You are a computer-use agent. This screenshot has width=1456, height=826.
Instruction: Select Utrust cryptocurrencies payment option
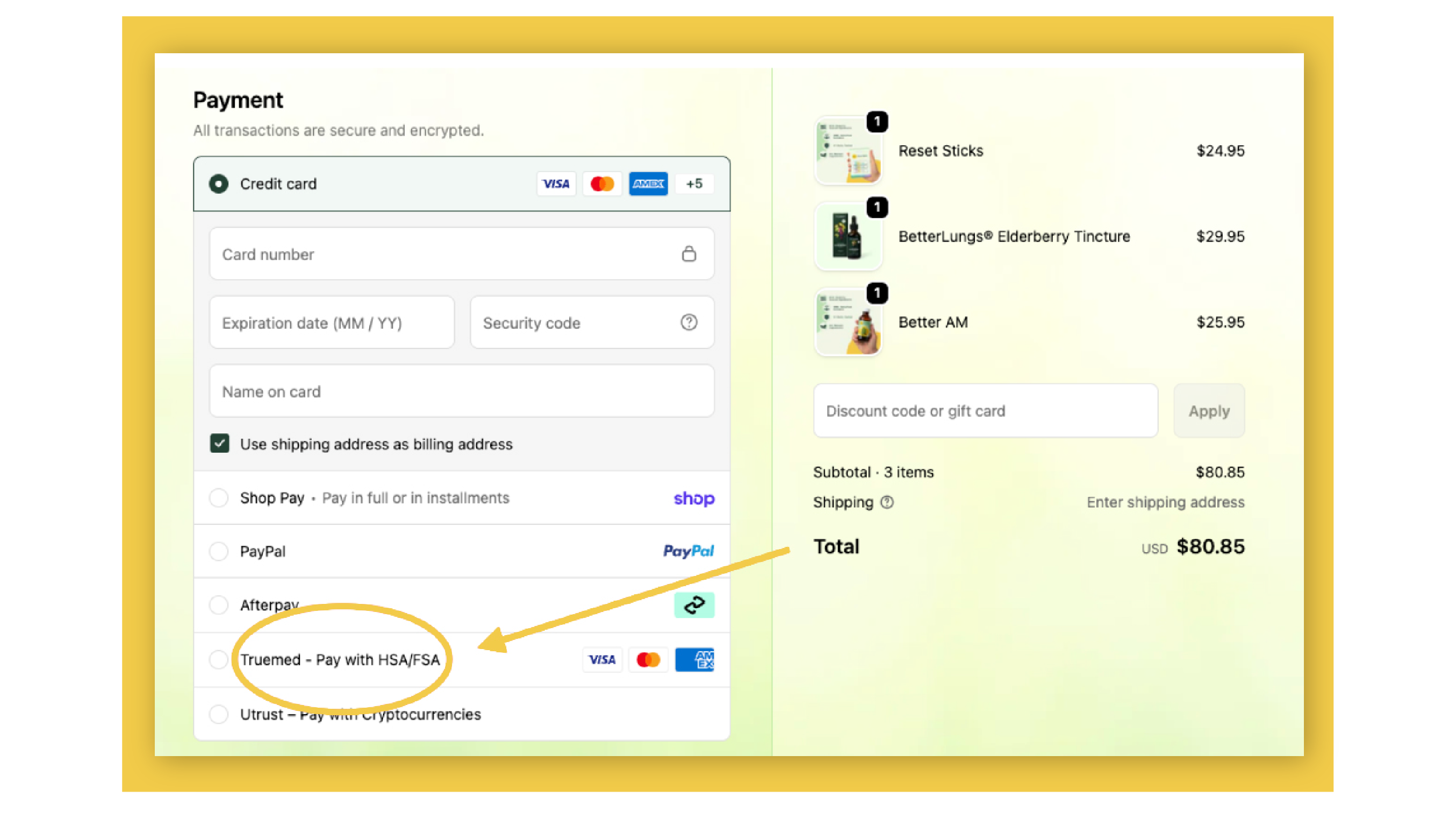click(x=218, y=714)
